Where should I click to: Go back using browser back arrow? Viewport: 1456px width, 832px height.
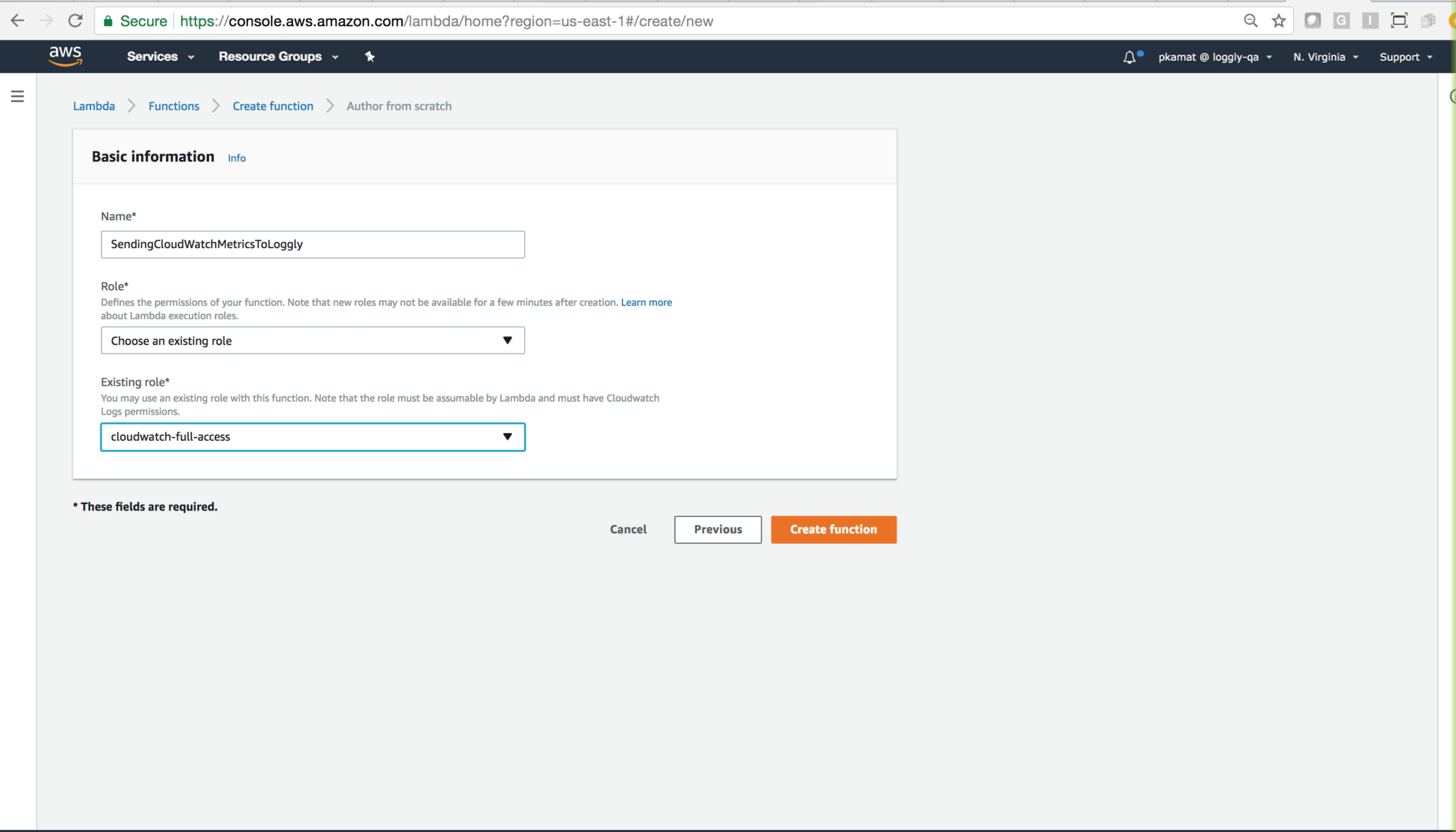[17, 21]
